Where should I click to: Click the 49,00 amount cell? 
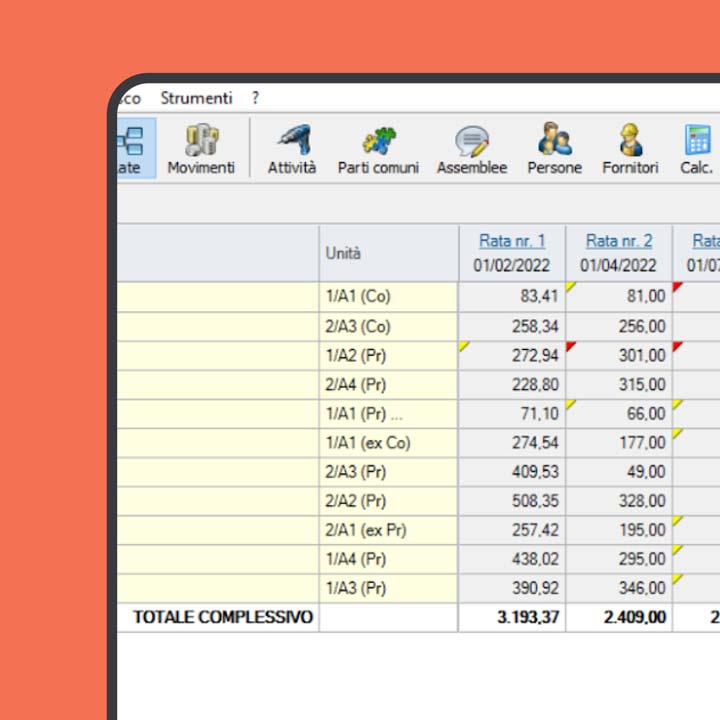(619, 472)
